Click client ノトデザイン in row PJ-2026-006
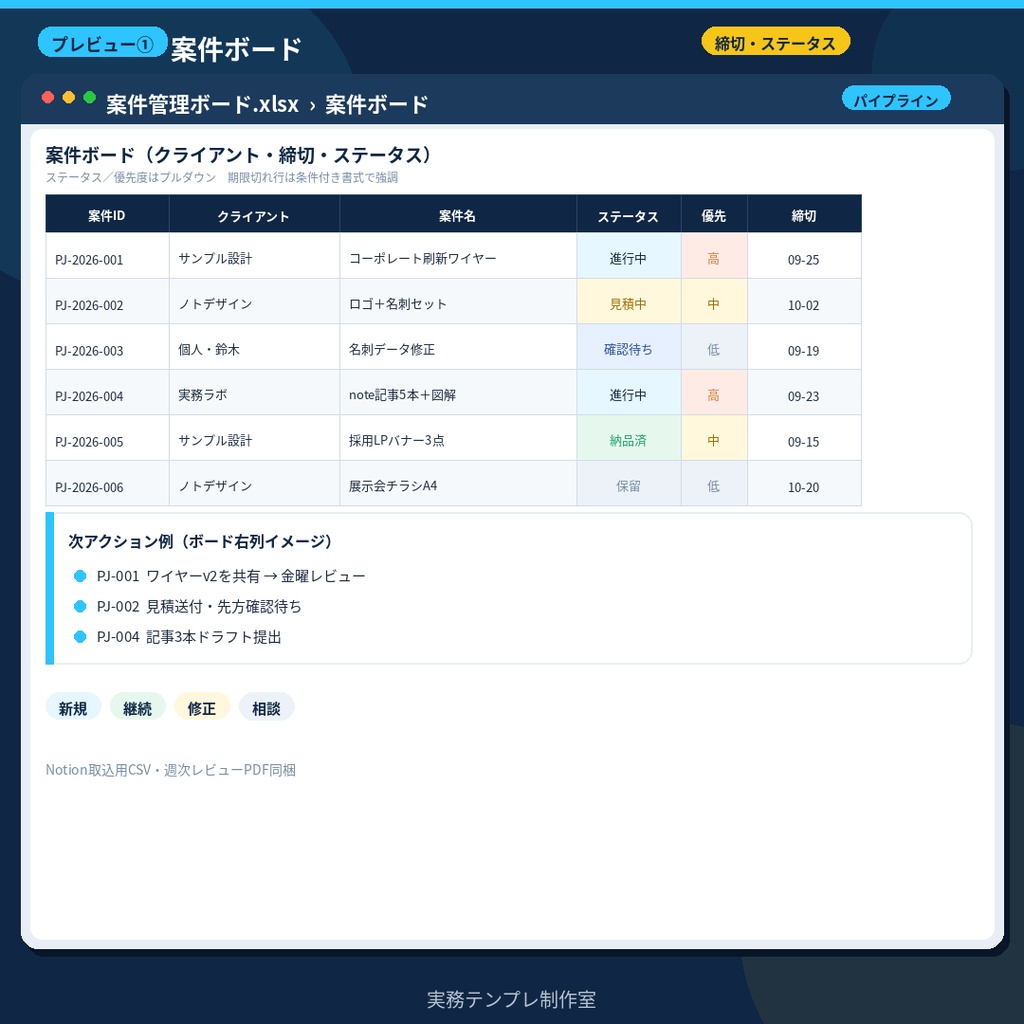The image size is (1024, 1024). 254,483
